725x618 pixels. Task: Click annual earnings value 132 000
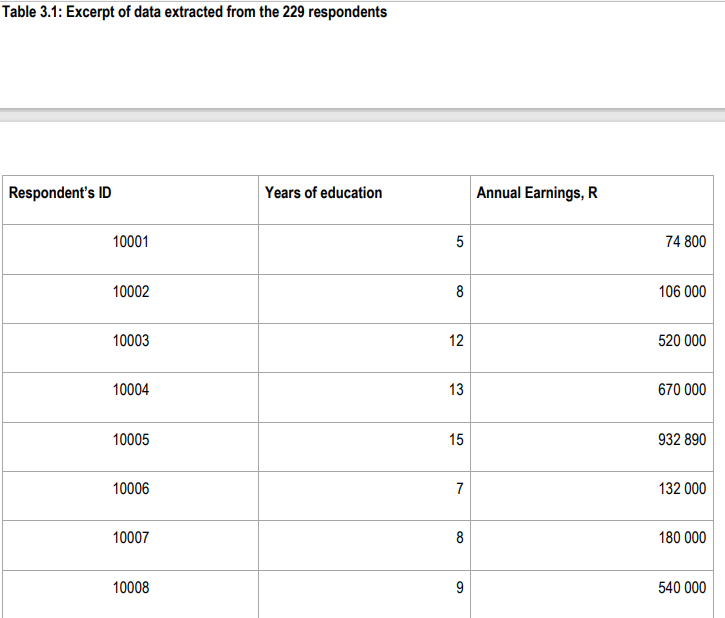coord(682,489)
